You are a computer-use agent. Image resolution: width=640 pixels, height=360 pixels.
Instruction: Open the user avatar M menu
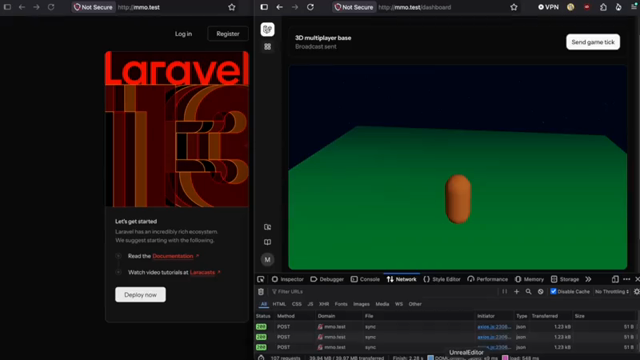pyautogui.click(x=267, y=260)
